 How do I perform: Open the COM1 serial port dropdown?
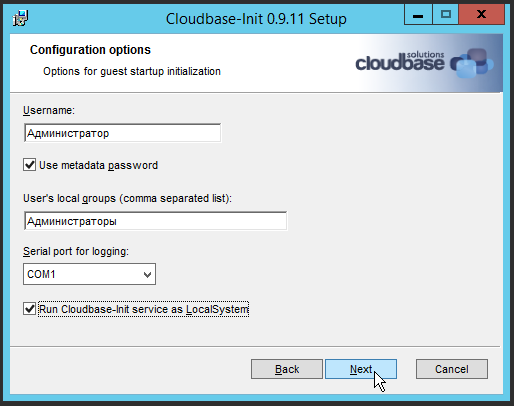pyautogui.click(x=89, y=274)
